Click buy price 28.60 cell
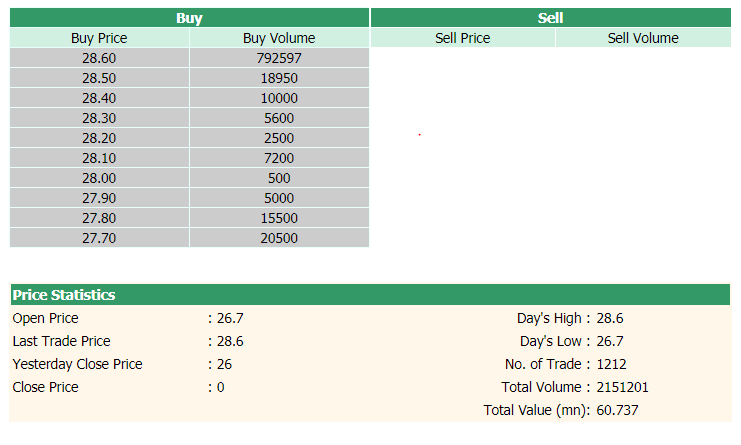 pyautogui.click(x=99, y=58)
